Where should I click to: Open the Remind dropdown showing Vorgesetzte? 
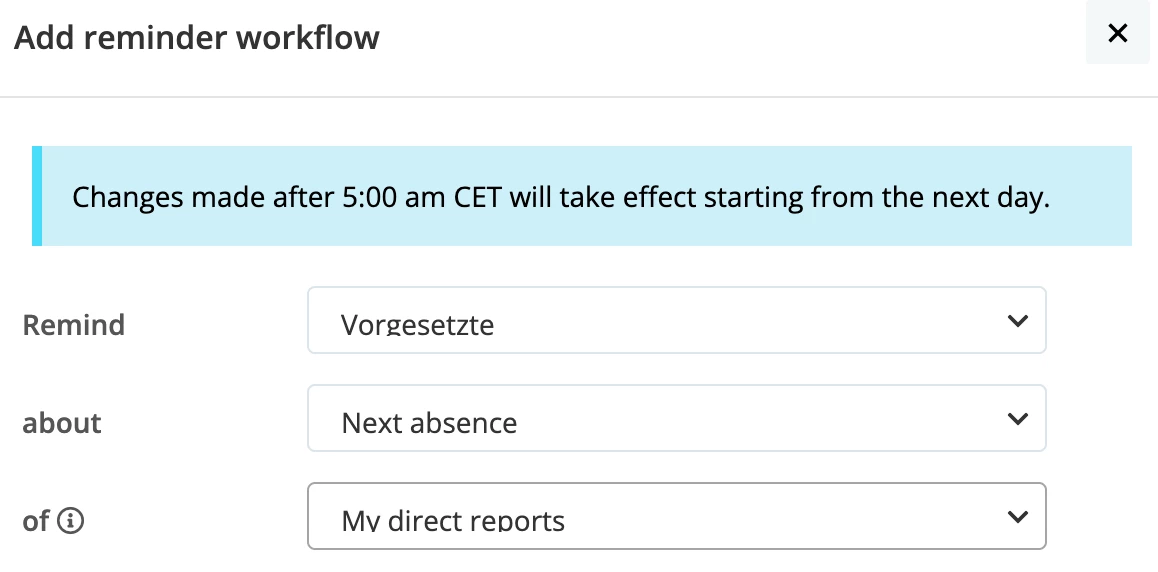pos(676,320)
